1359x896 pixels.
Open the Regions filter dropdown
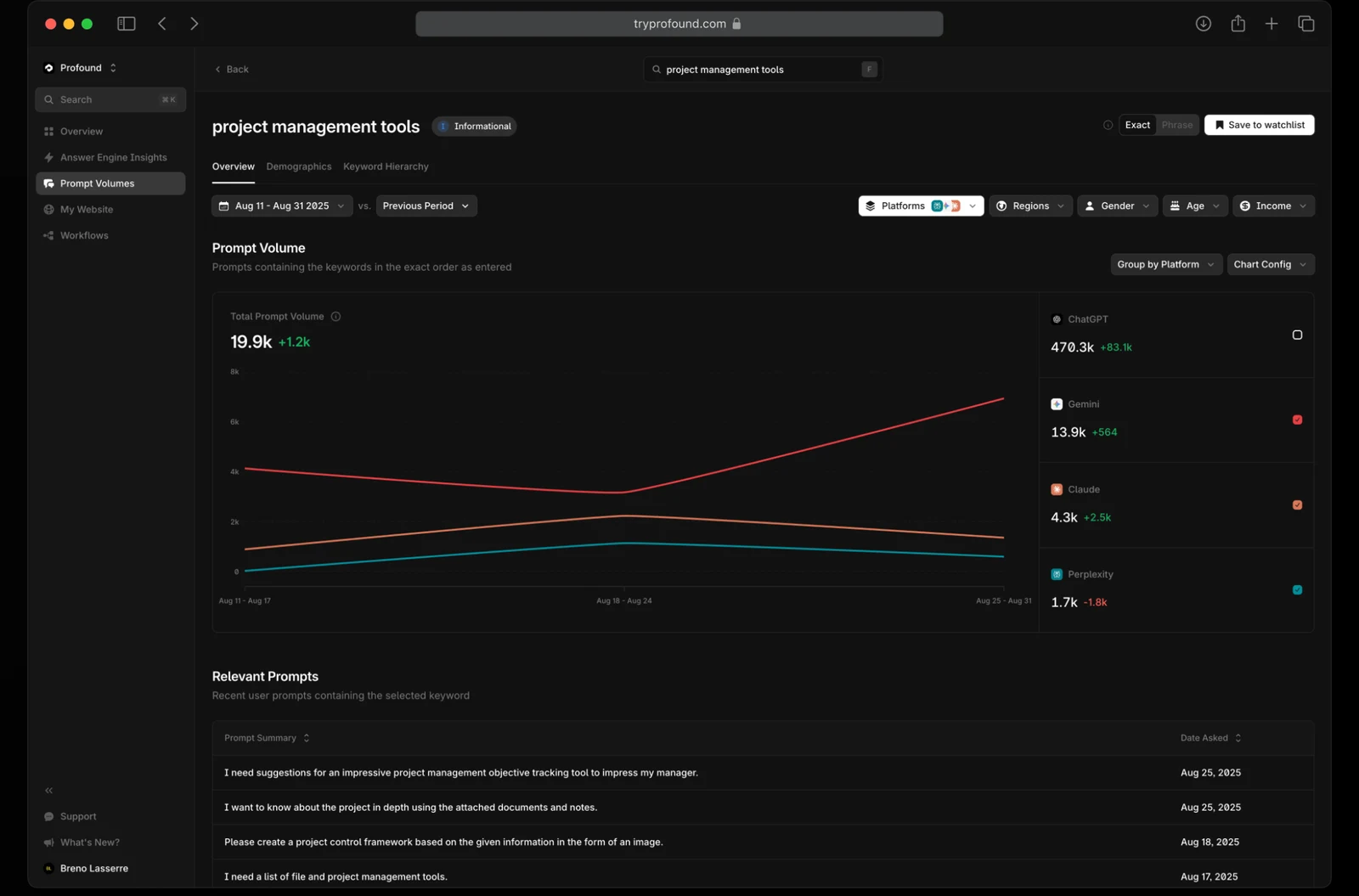coord(1030,206)
